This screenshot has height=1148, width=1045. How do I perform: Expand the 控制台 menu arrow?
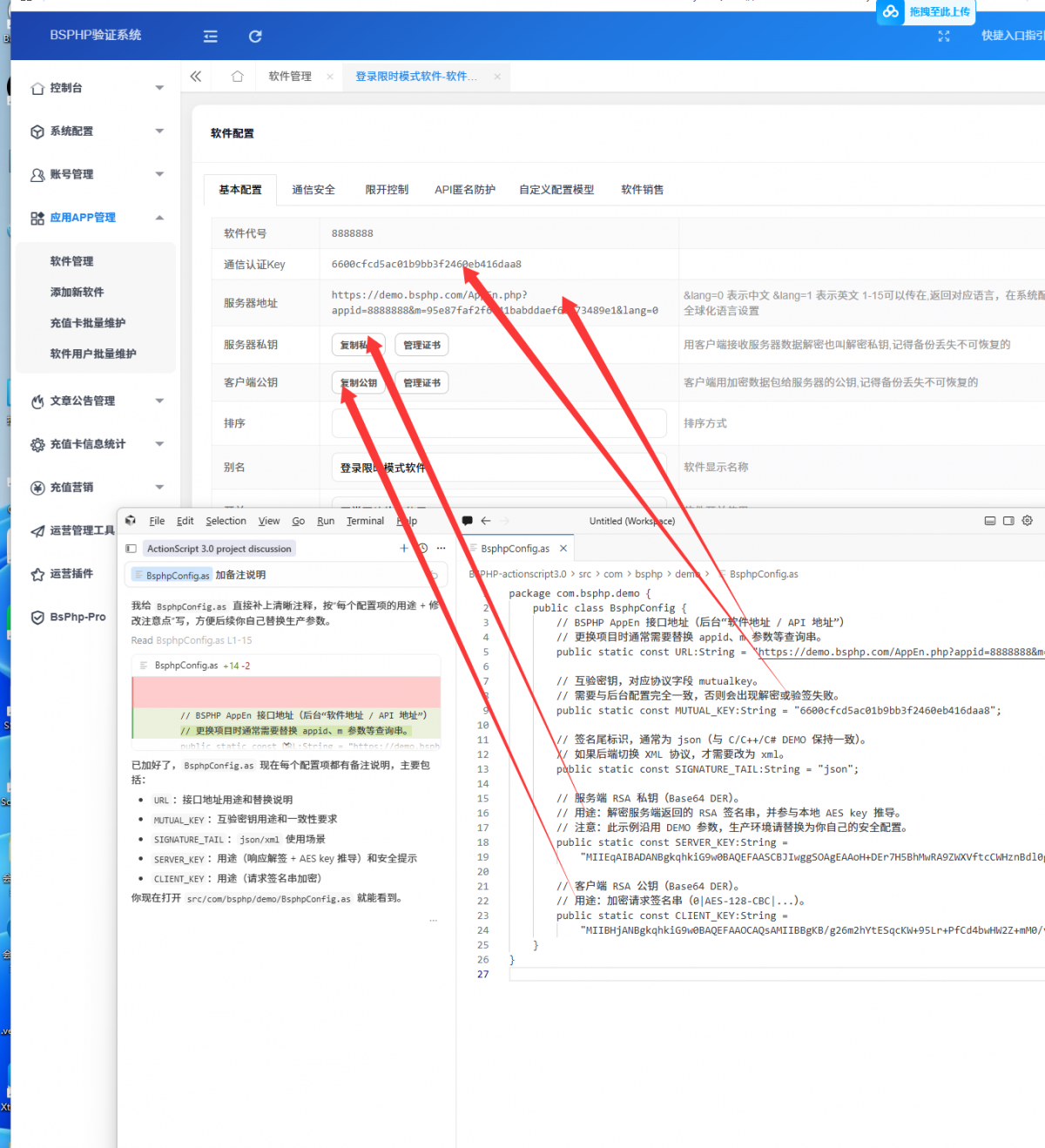pos(159,88)
